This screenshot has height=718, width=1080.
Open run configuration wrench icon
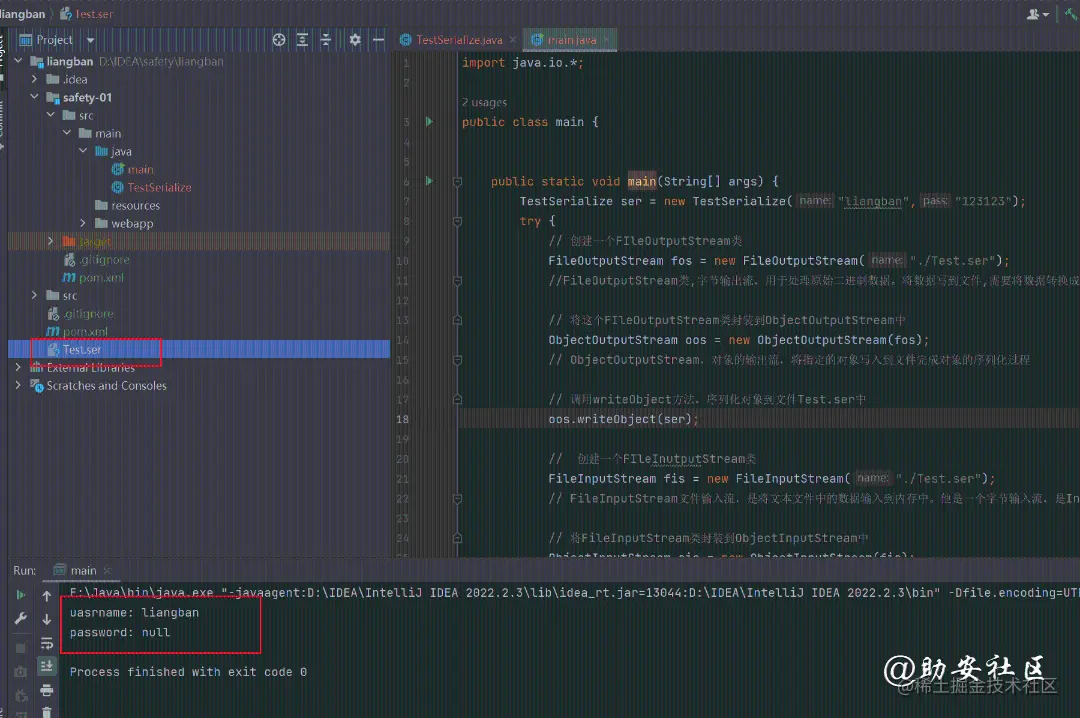pyautogui.click(x=20, y=618)
